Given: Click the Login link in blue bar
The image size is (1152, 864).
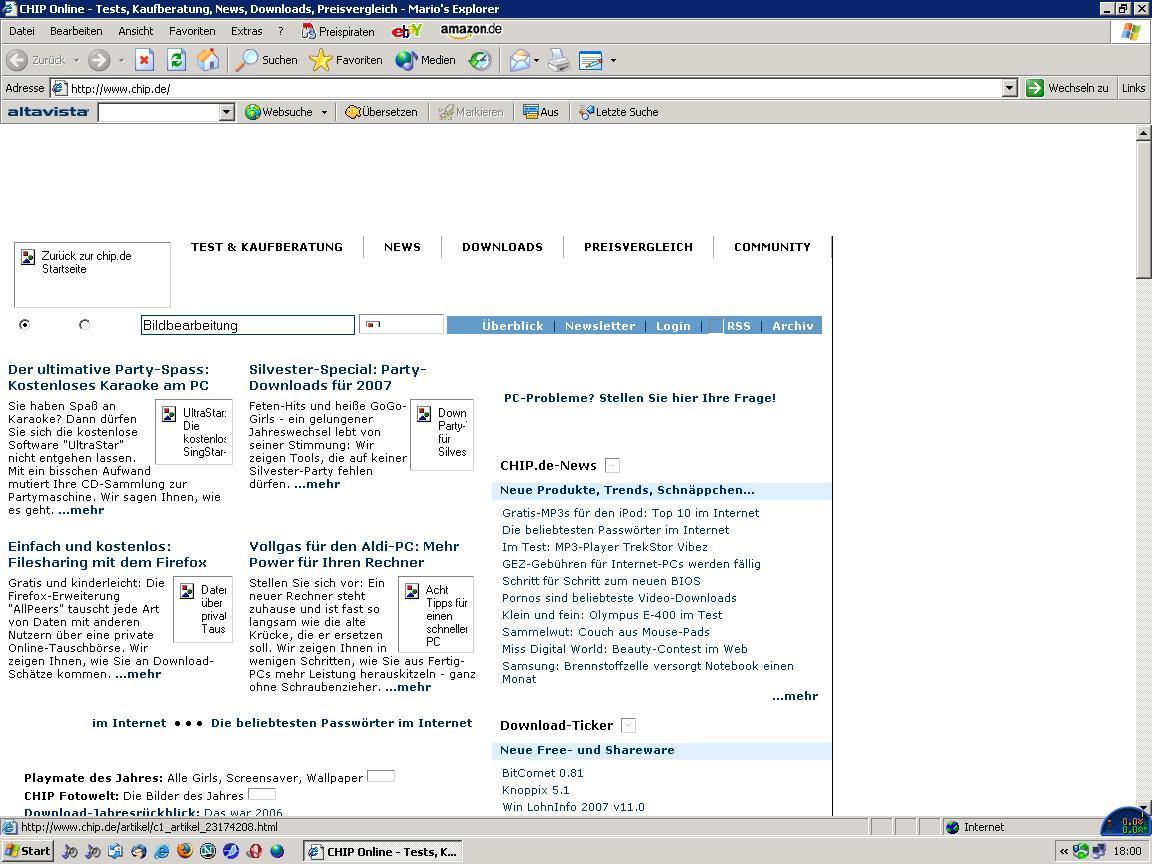Looking at the screenshot, I should (x=673, y=325).
